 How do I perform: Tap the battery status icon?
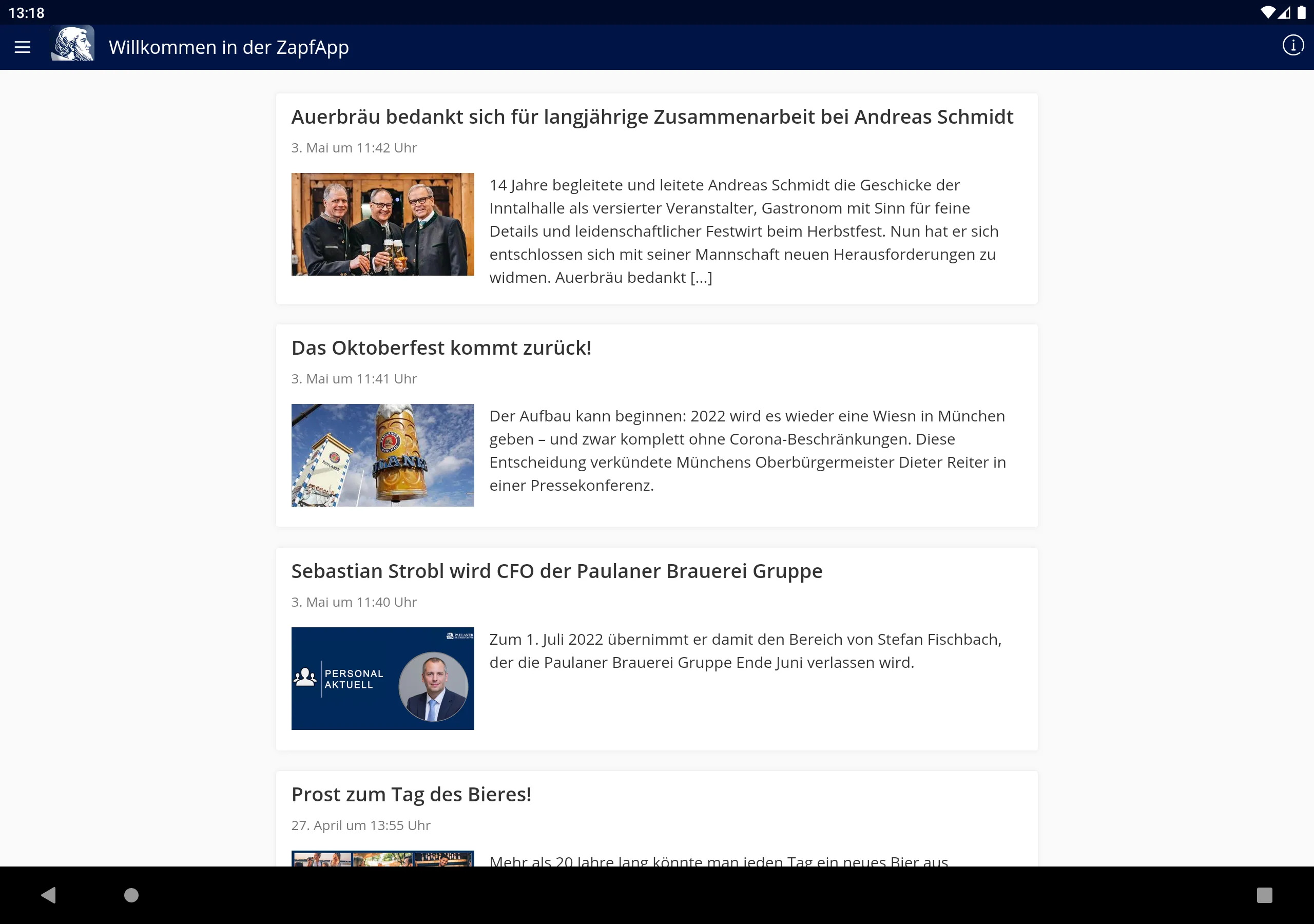click(x=1301, y=13)
